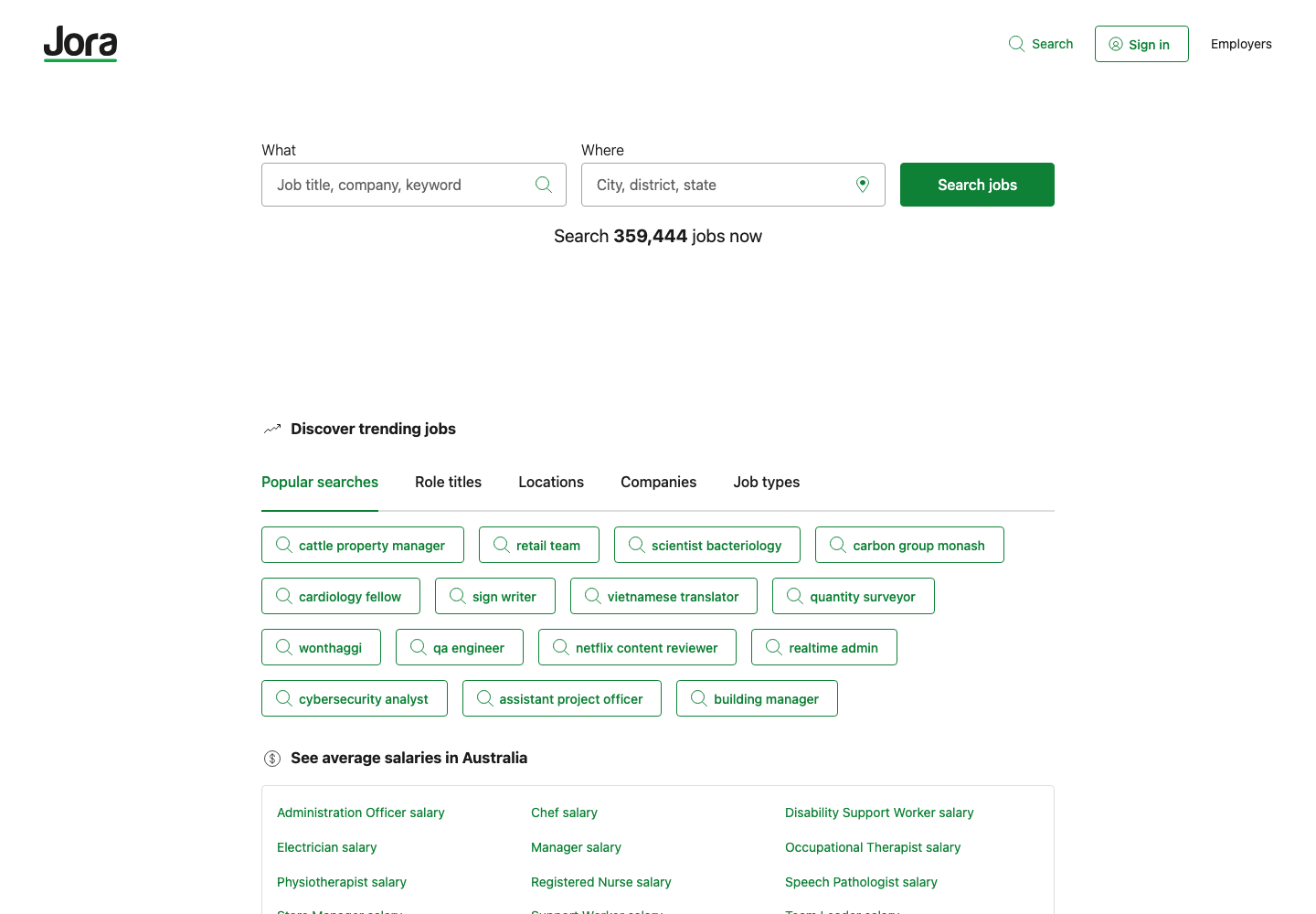Viewport: 1316px width, 914px height.
Task: Select the 'quantity surveyor' search text
Action: (863, 597)
